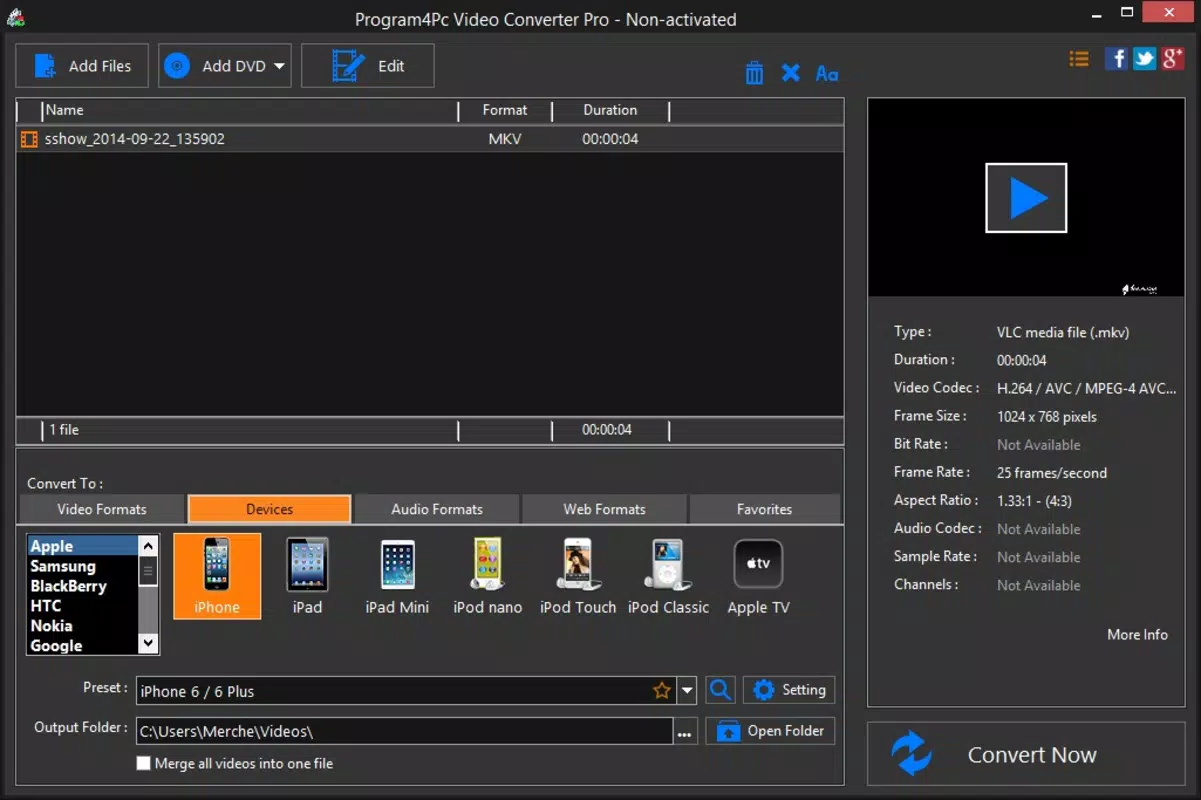Click the Open Folder button

[770, 731]
